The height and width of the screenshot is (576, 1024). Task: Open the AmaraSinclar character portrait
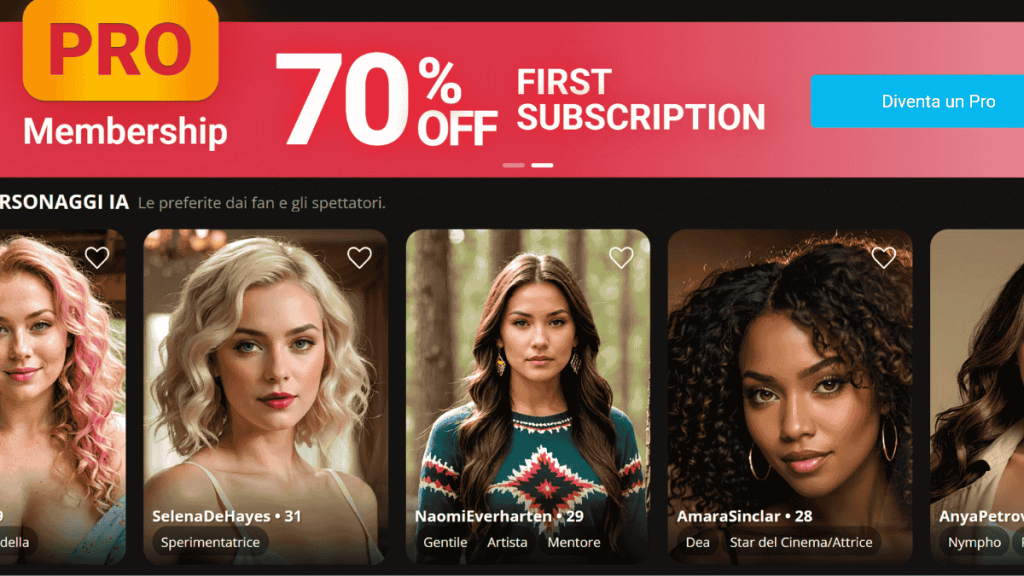click(x=790, y=396)
